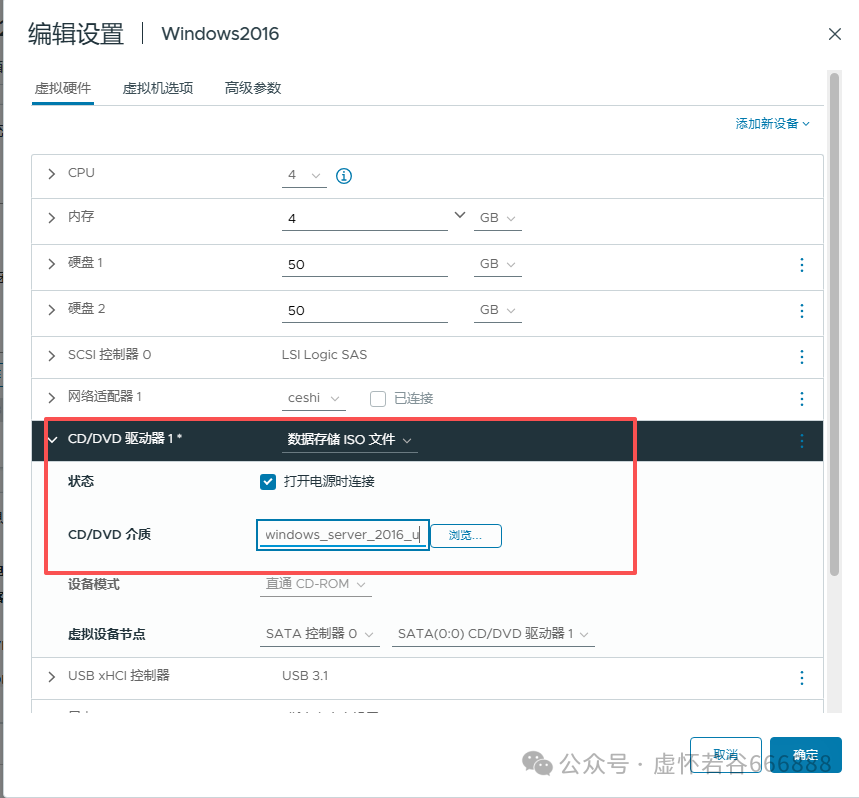Click the 取消 button
This screenshot has width=859, height=798.
(x=725, y=755)
